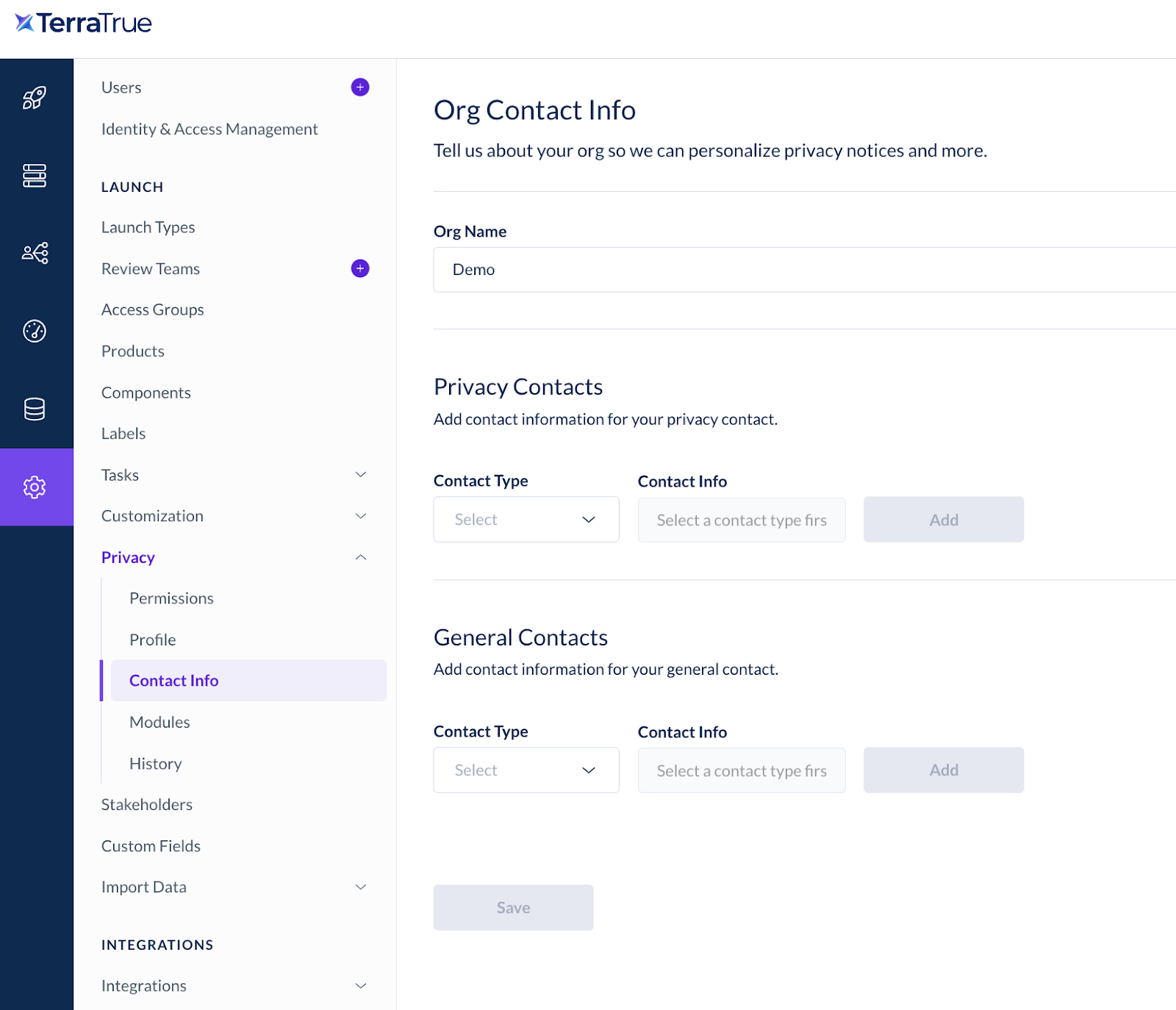Open Identity & Access Management

pos(209,129)
